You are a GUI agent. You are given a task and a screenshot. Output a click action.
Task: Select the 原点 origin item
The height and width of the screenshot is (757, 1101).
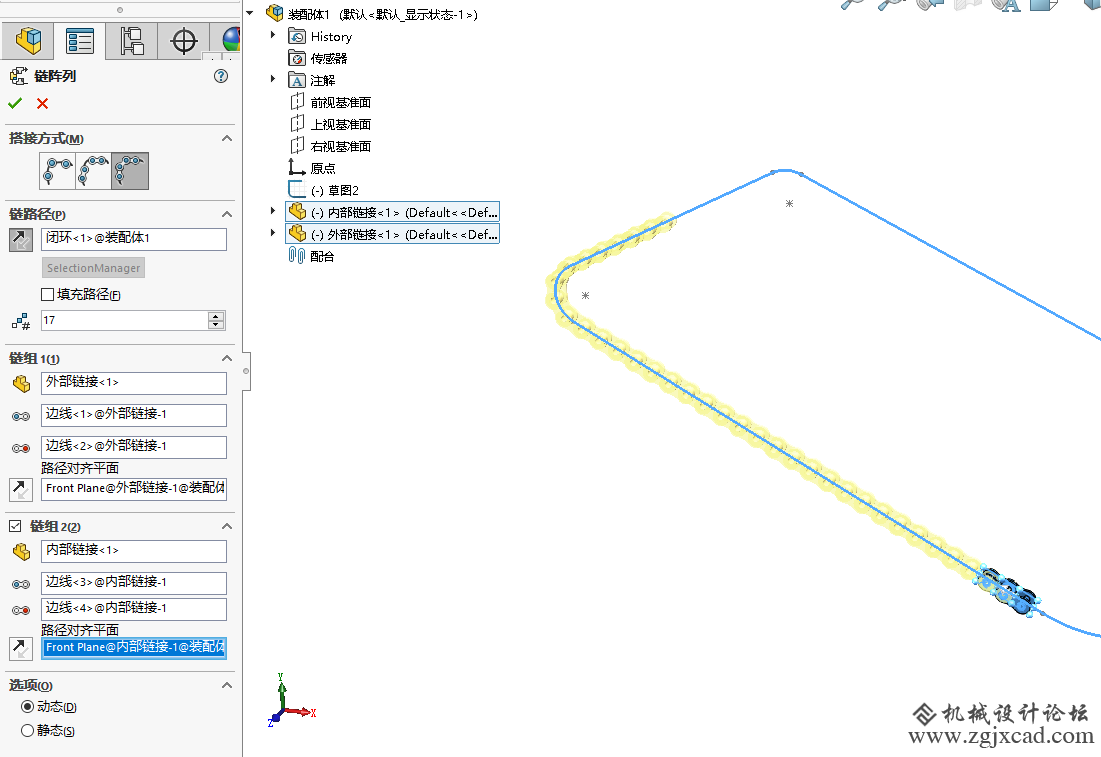(312, 169)
